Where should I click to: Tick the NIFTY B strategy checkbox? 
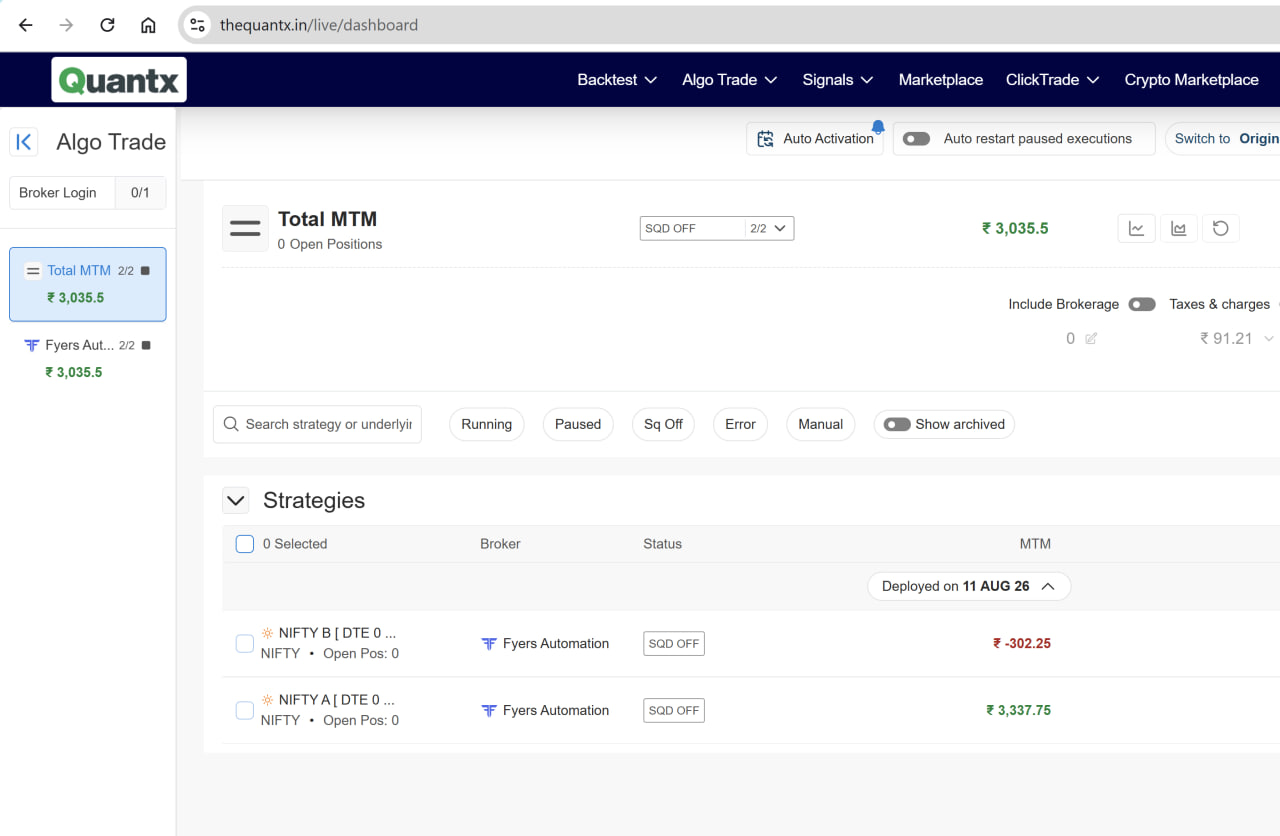(245, 643)
